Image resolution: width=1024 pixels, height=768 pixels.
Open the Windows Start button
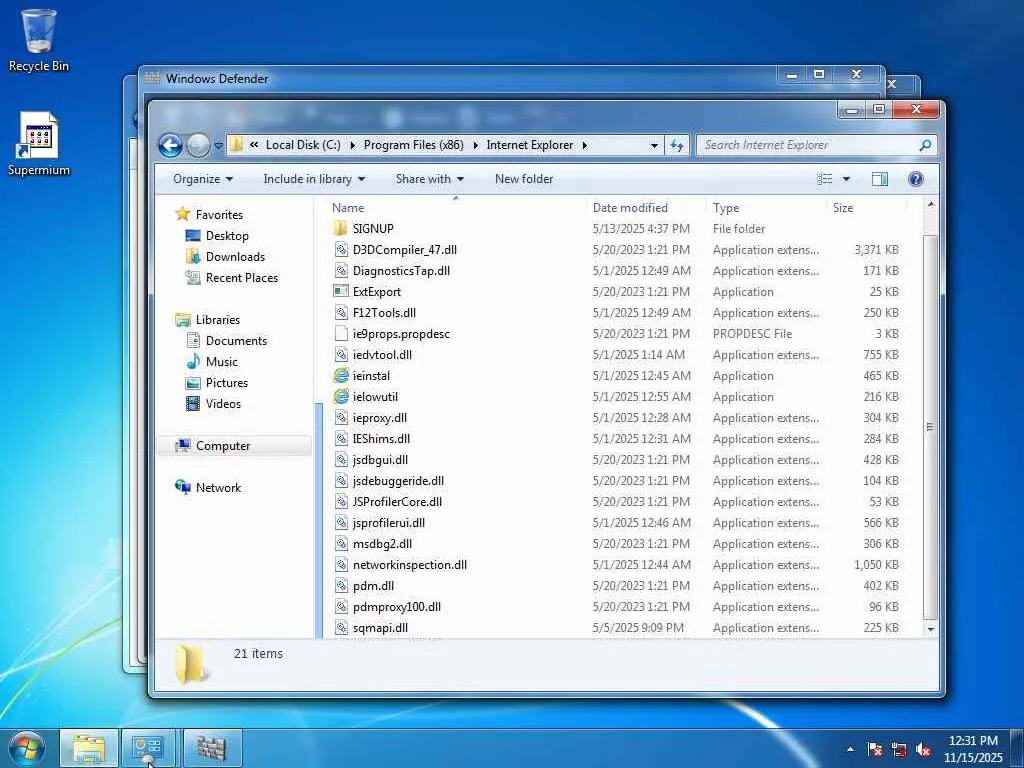coord(26,748)
